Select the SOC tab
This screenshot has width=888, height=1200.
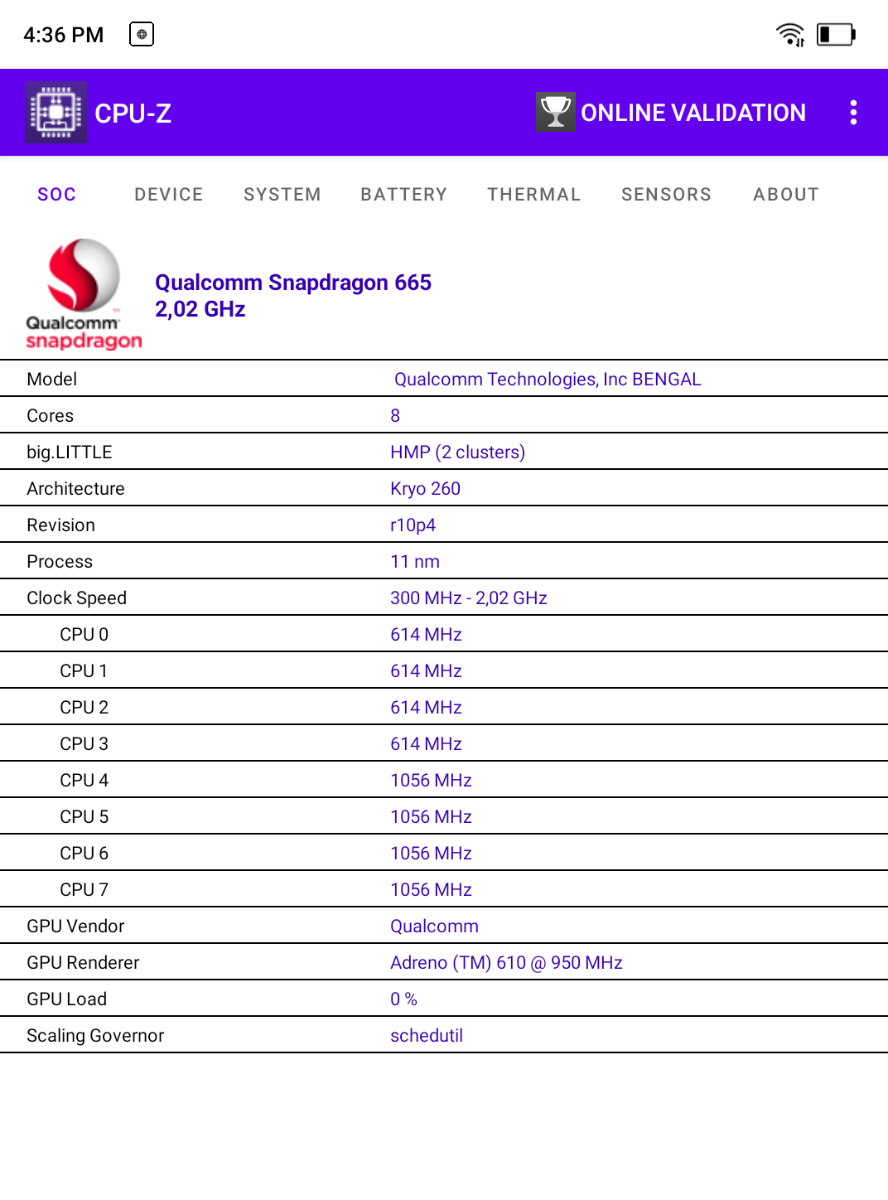click(x=57, y=195)
